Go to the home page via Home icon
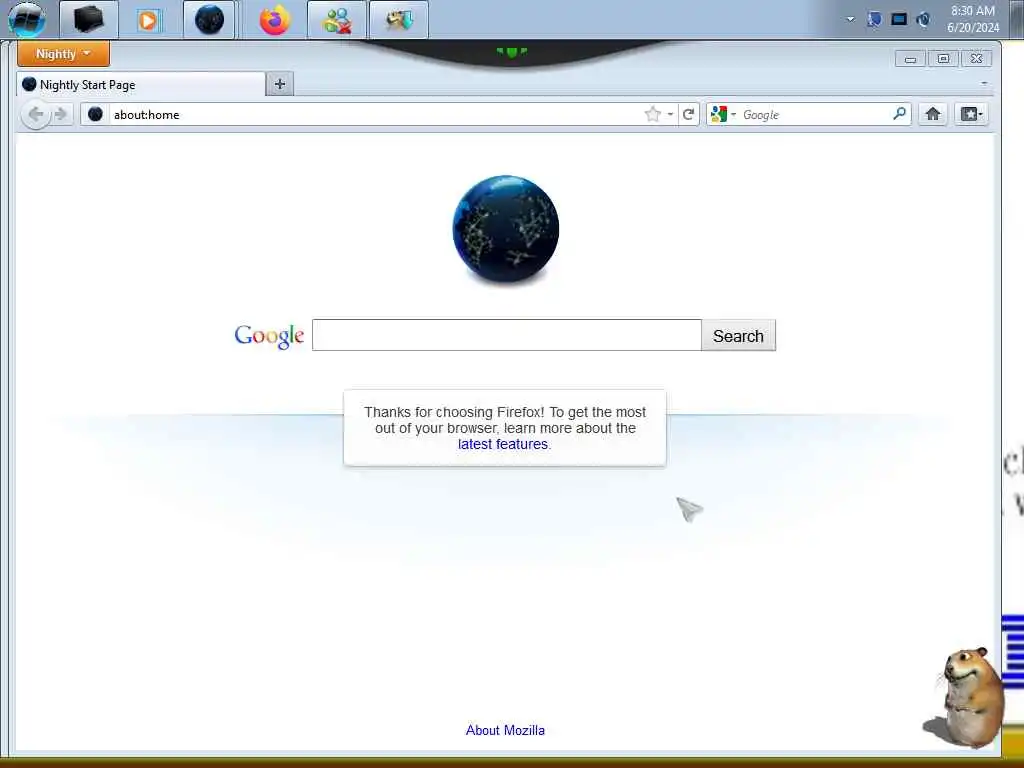 (933, 114)
